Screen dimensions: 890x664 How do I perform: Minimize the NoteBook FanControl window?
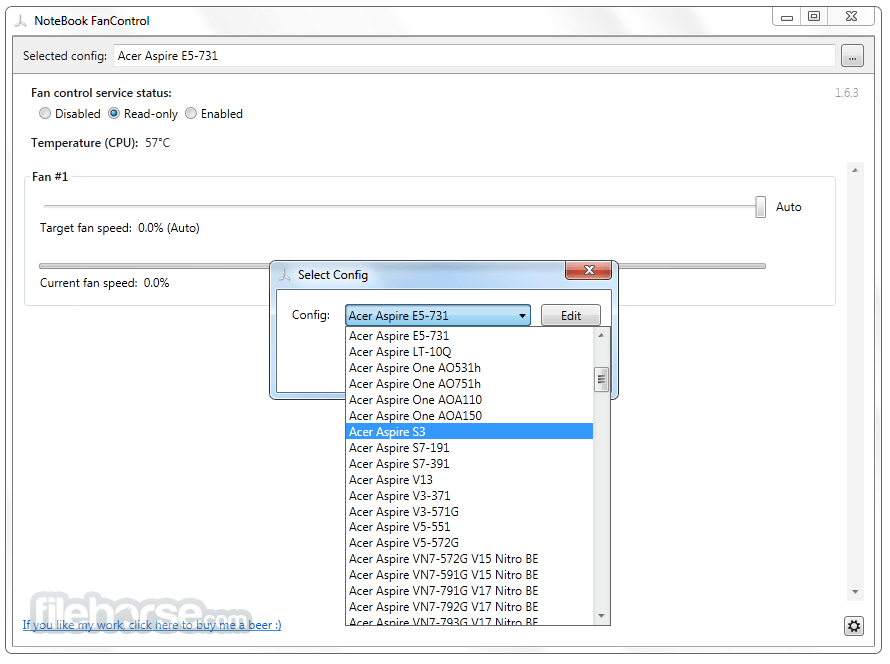tap(787, 17)
